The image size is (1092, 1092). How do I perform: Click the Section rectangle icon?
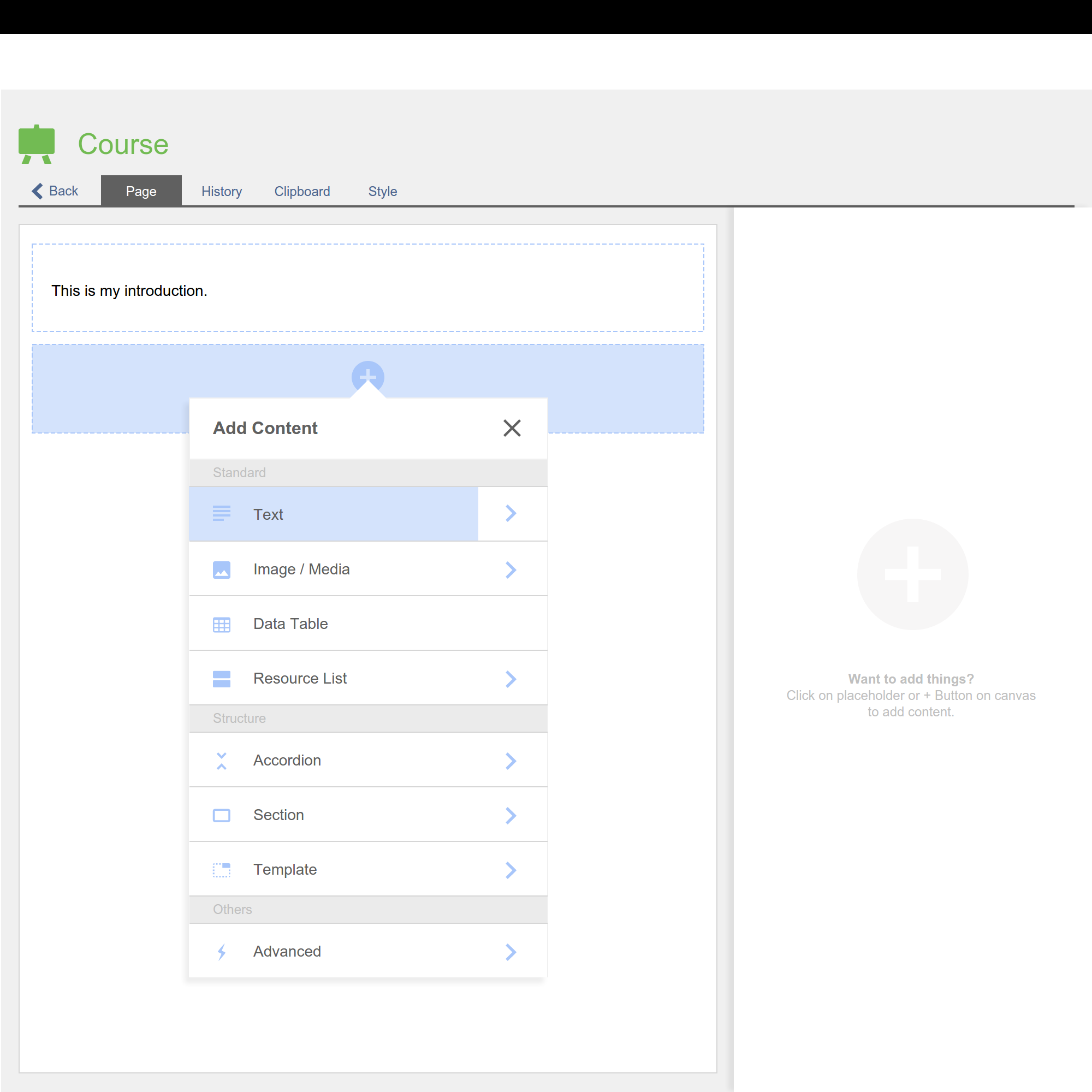pos(222,815)
